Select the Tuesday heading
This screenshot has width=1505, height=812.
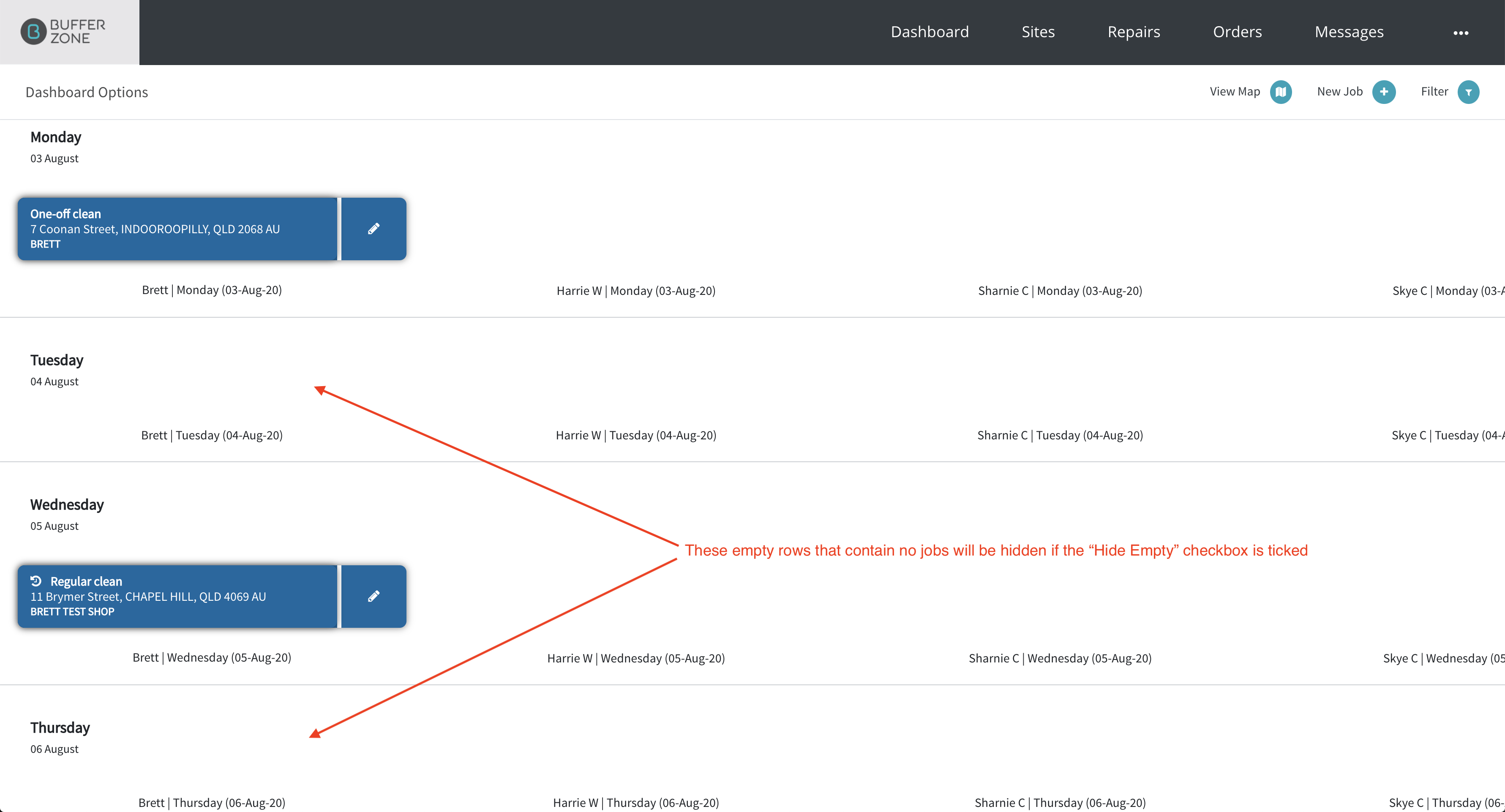click(x=57, y=360)
